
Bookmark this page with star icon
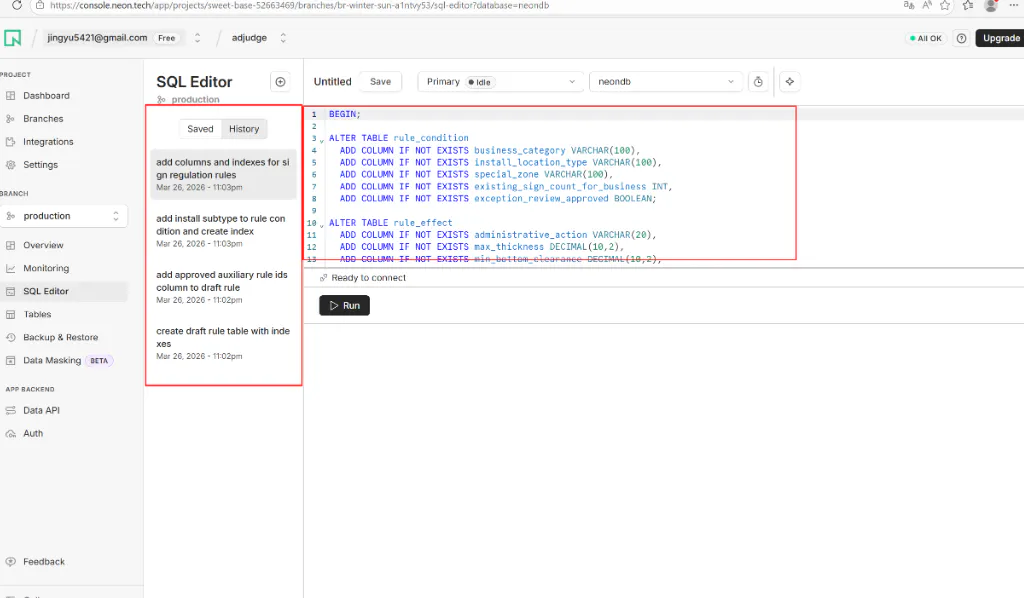coord(945,5)
